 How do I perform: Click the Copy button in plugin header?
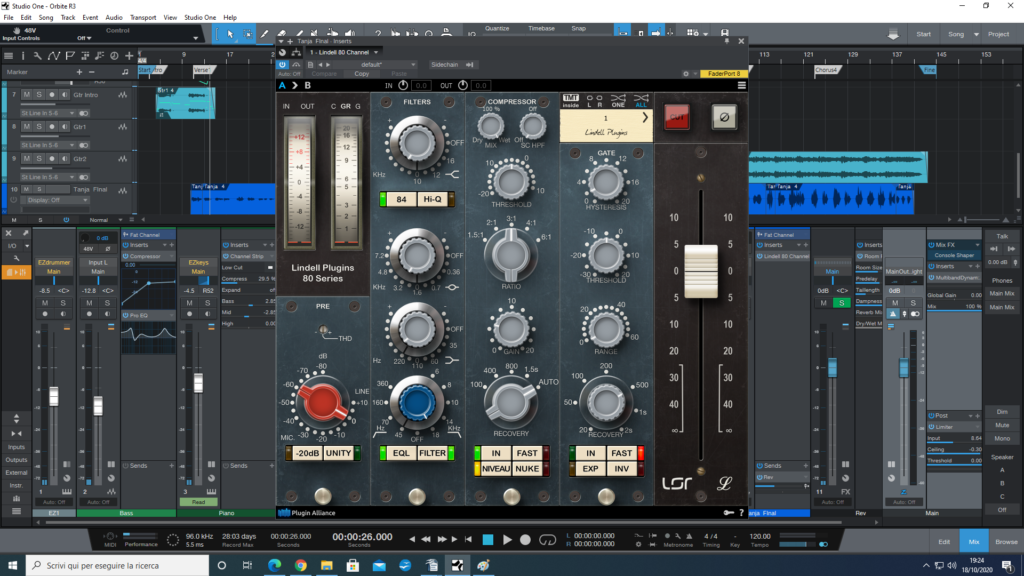[x=361, y=74]
